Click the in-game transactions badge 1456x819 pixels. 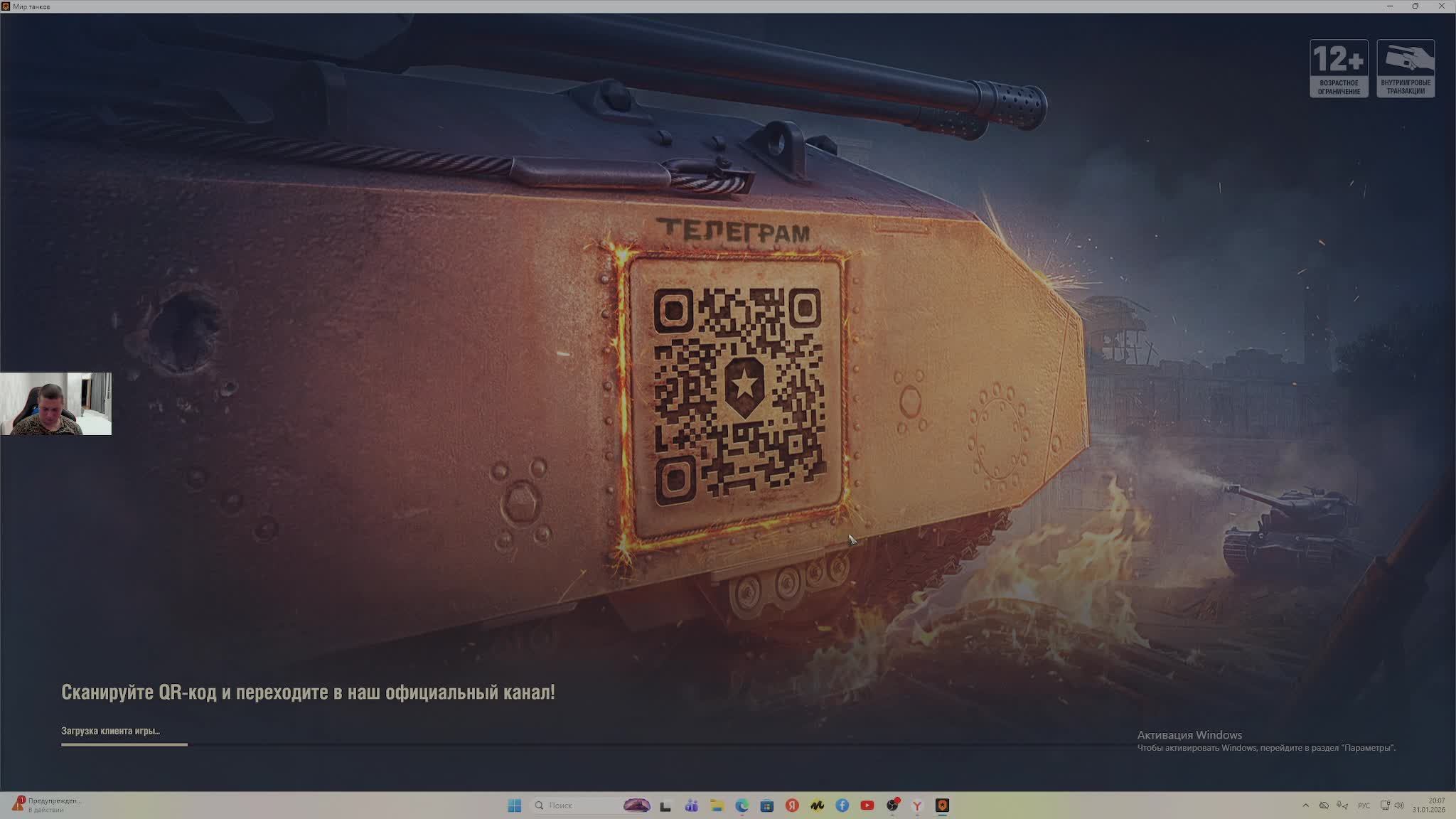point(1406,68)
